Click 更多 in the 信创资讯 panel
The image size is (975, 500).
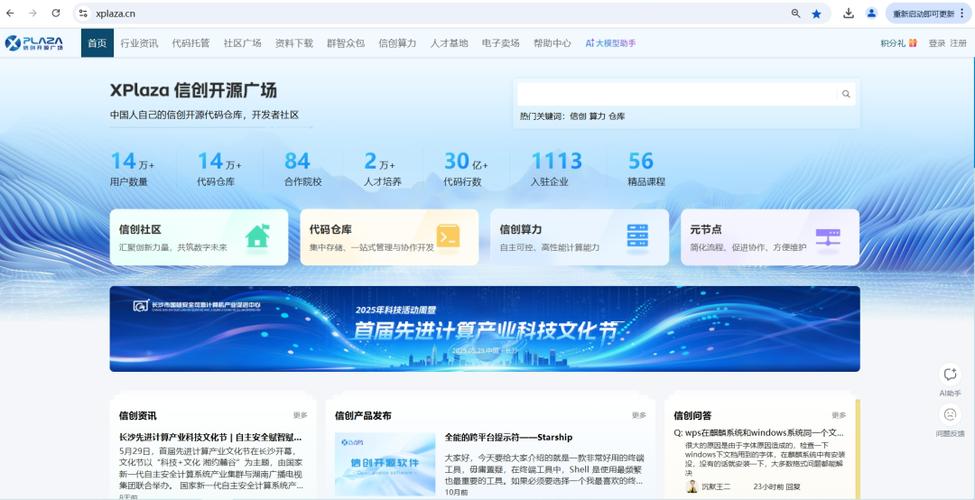pyautogui.click(x=300, y=415)
